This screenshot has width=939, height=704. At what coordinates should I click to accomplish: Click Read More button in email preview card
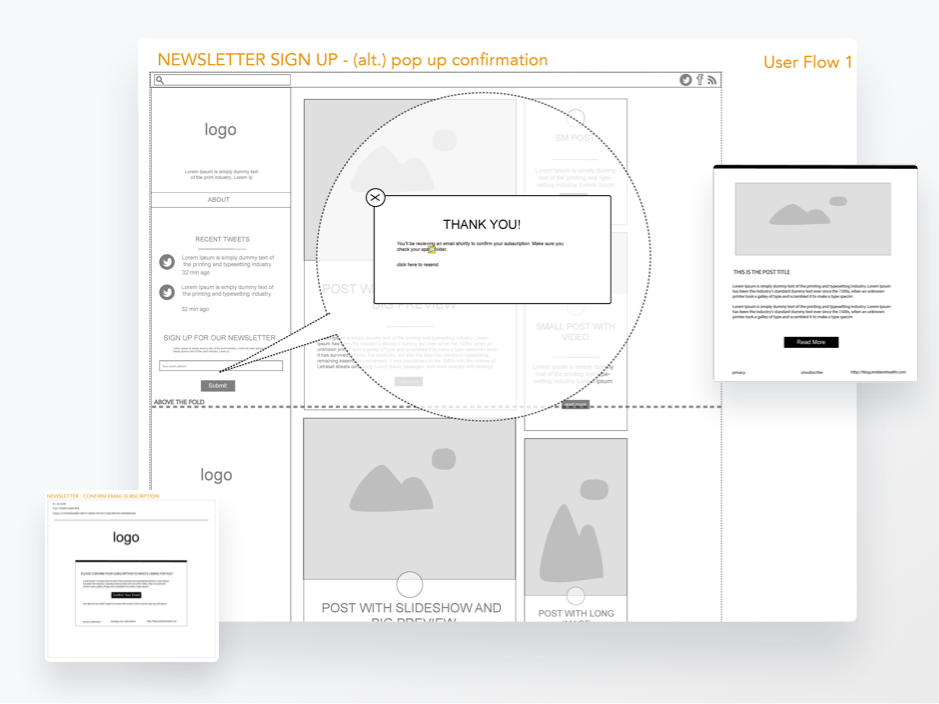pyautogui.click(x=811, y=342)
